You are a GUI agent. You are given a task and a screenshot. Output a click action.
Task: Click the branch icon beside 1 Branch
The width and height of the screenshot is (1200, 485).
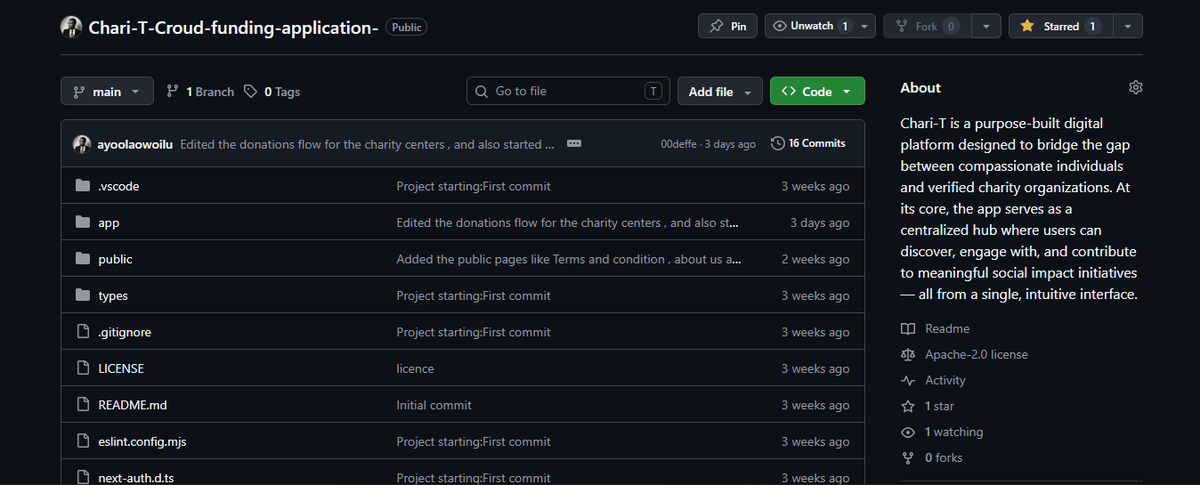point(173,91)
